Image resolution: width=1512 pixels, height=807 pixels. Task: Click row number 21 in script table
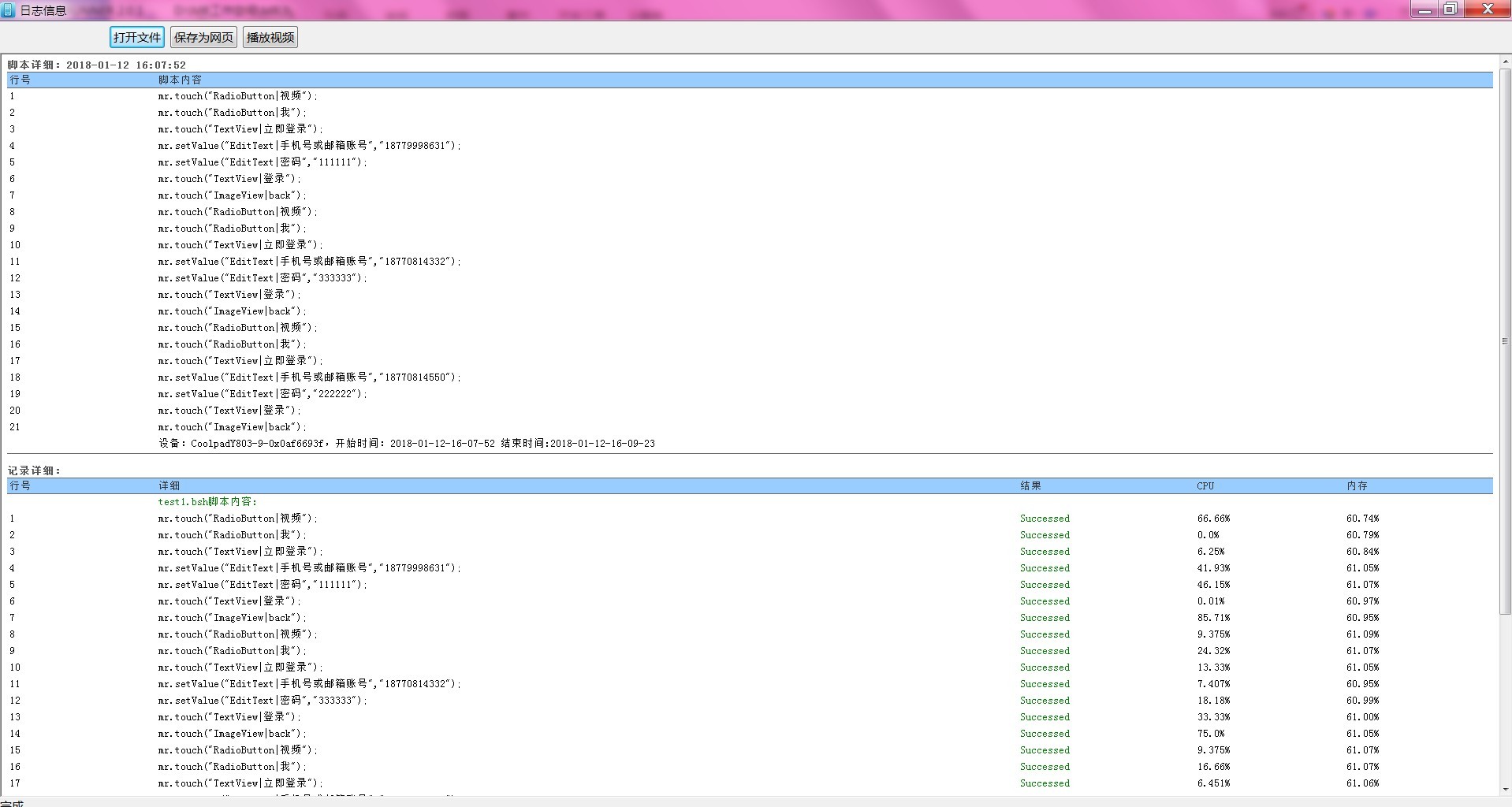coord(15,427)
